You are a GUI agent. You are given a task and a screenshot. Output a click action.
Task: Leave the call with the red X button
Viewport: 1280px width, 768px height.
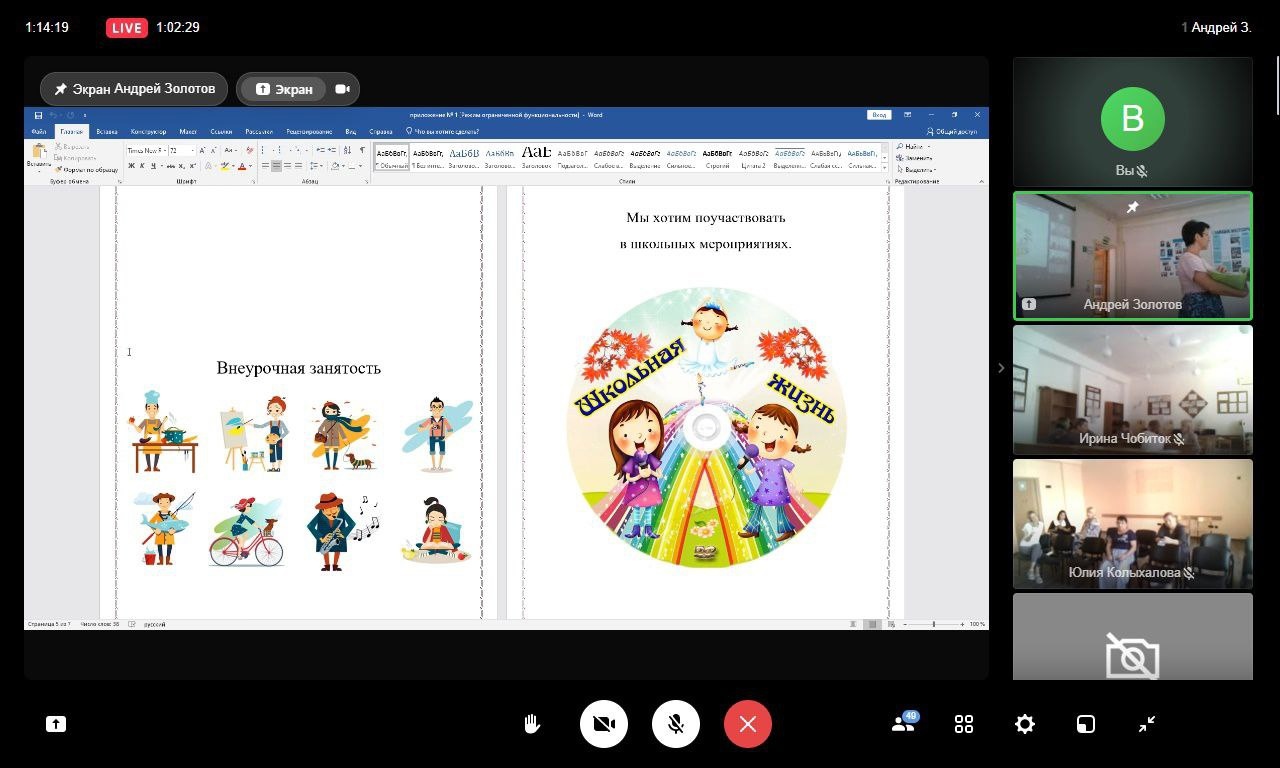pos(747,724)
